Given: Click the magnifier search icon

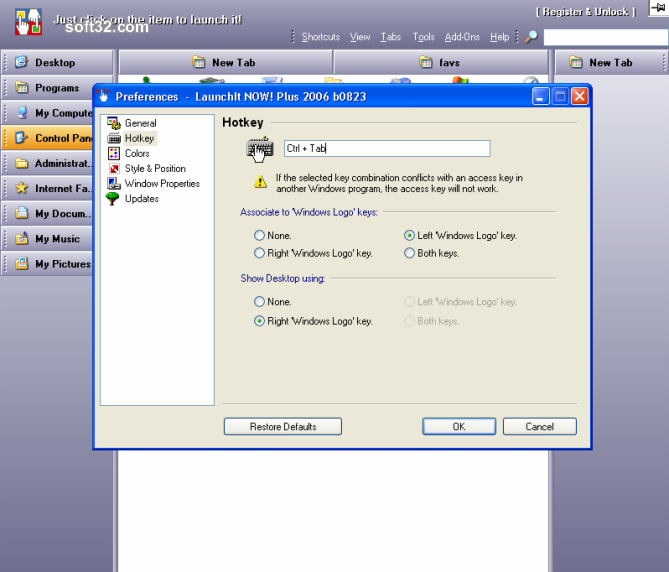Looking at the screenshot, I should (531, 37).
